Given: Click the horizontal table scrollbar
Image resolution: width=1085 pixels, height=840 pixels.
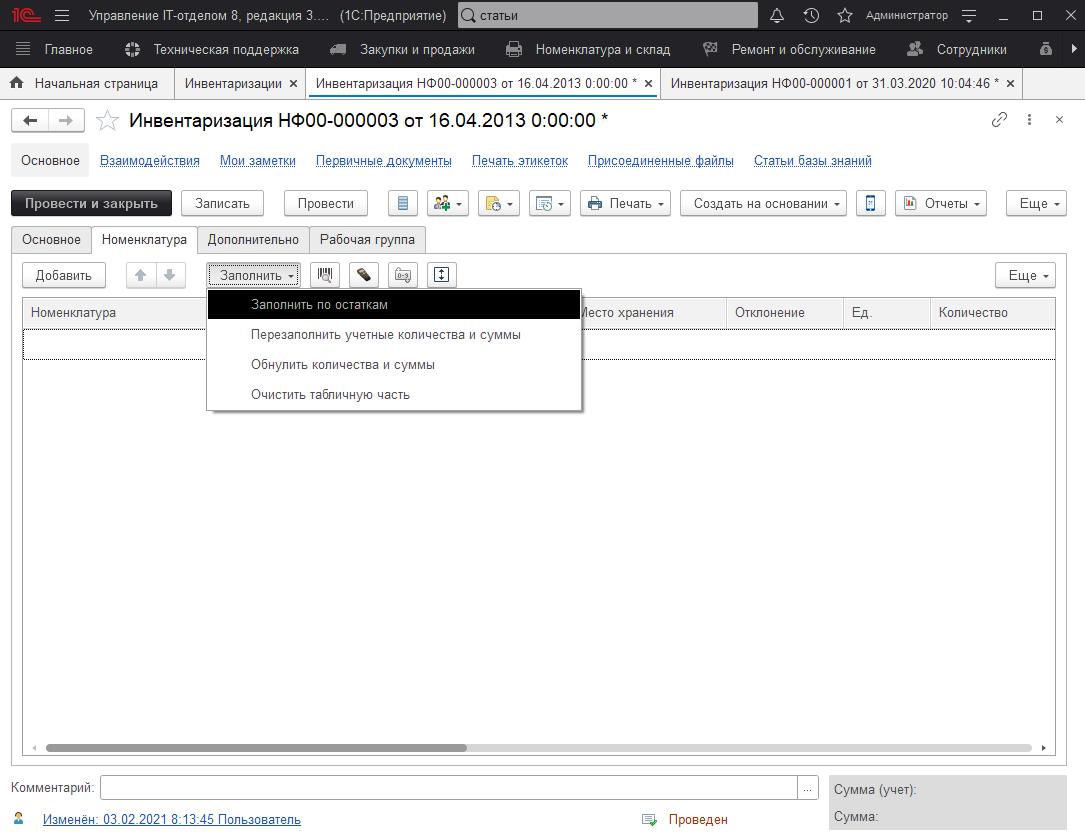Looking at the screenshot, I should point(256,748).
